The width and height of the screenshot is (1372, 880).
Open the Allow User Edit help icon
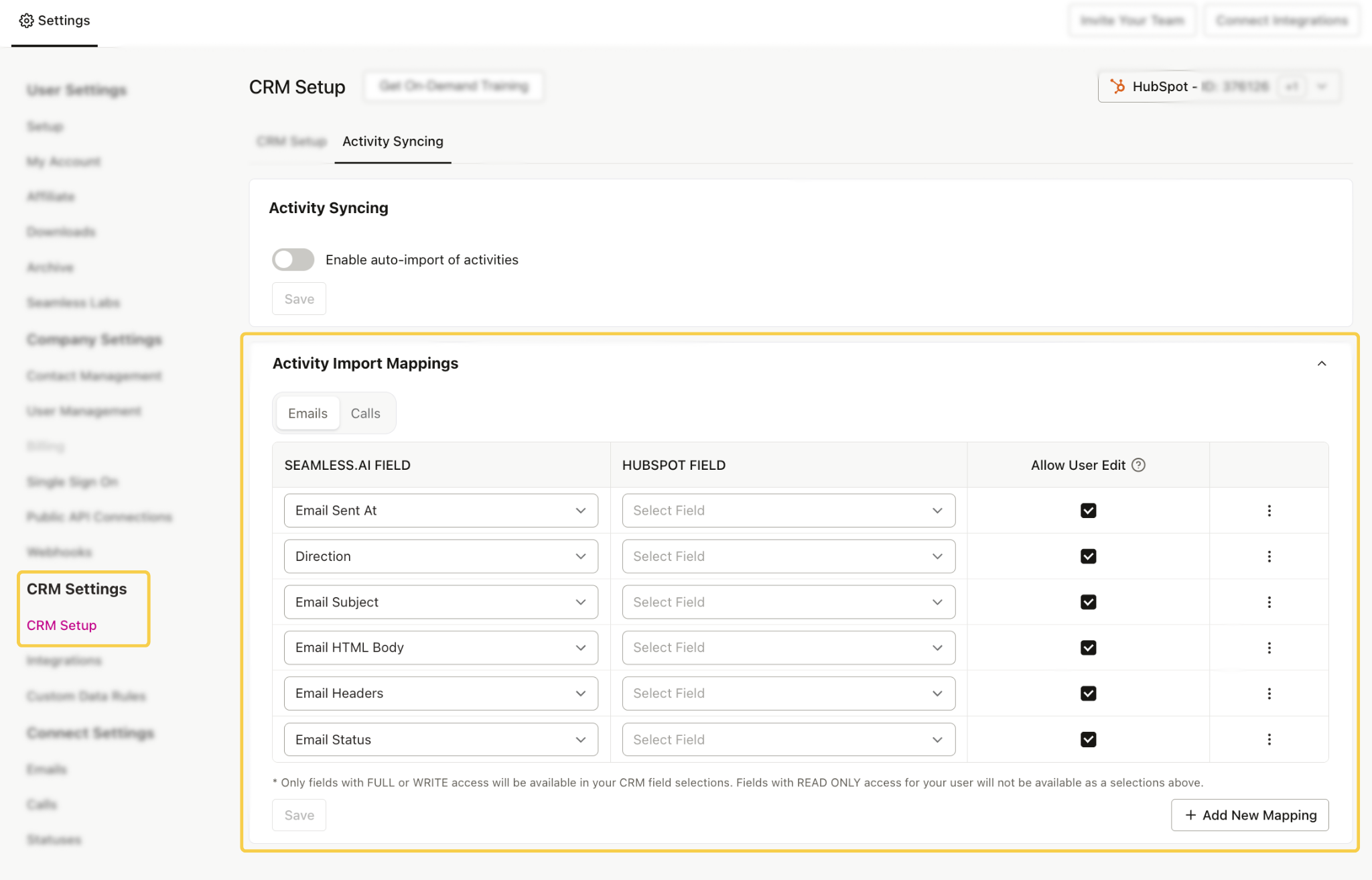pyautogui.click(x=1138, y=465)
